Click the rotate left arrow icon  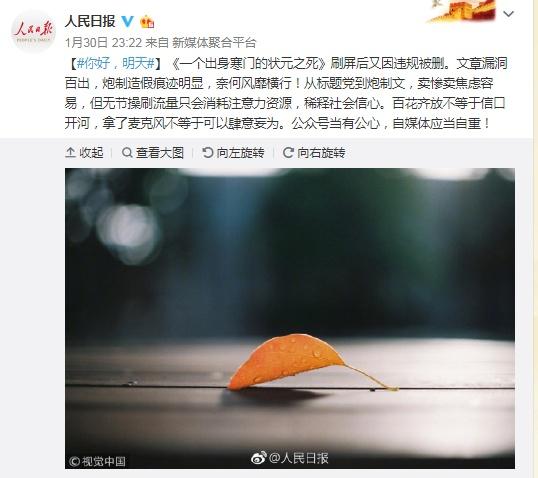208,152
